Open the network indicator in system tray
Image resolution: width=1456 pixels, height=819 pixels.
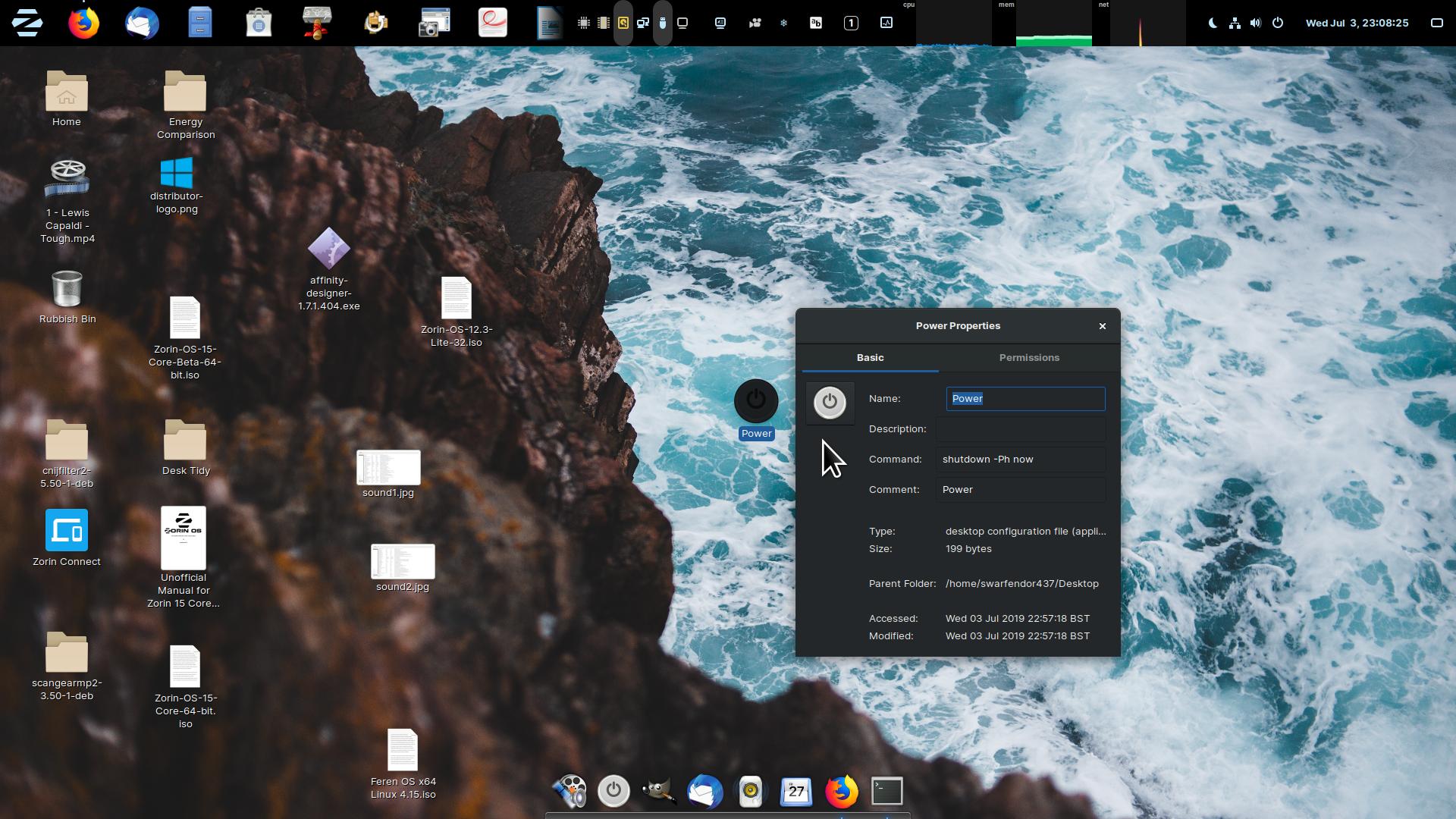point(1235,23)
